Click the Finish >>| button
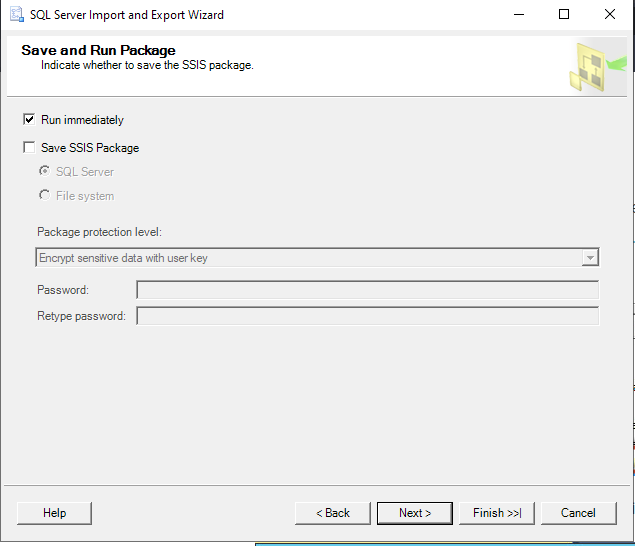This screenshot has width=635, height=546. pos(497,513)
